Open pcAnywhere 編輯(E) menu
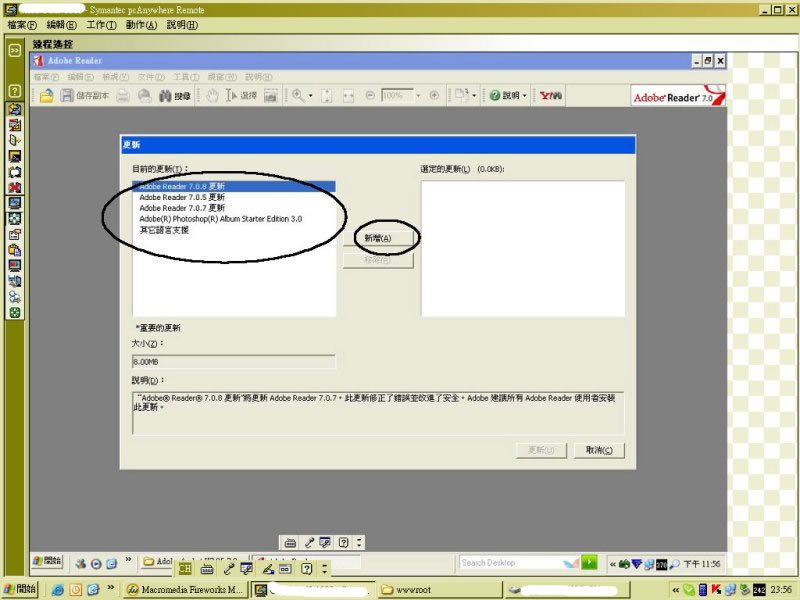800x600 pixels. pos(61,25)
